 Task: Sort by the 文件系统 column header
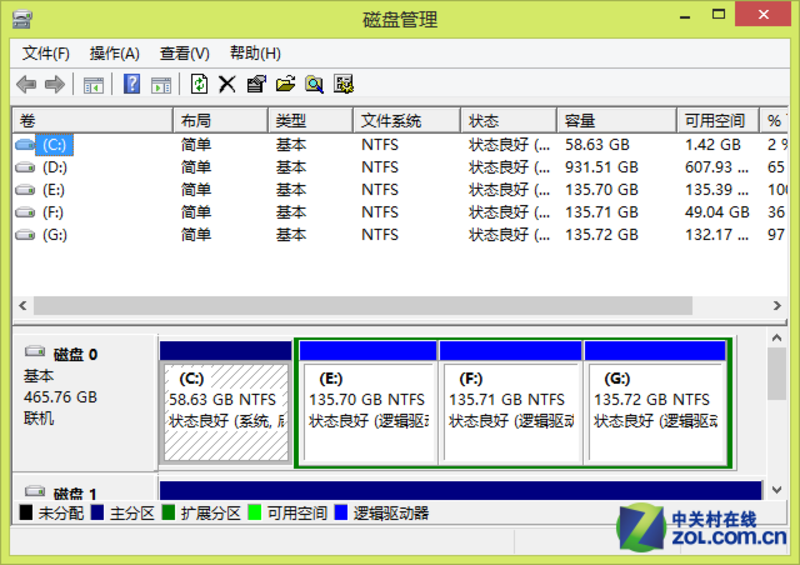pyautogui.click(x=407, y=121)
